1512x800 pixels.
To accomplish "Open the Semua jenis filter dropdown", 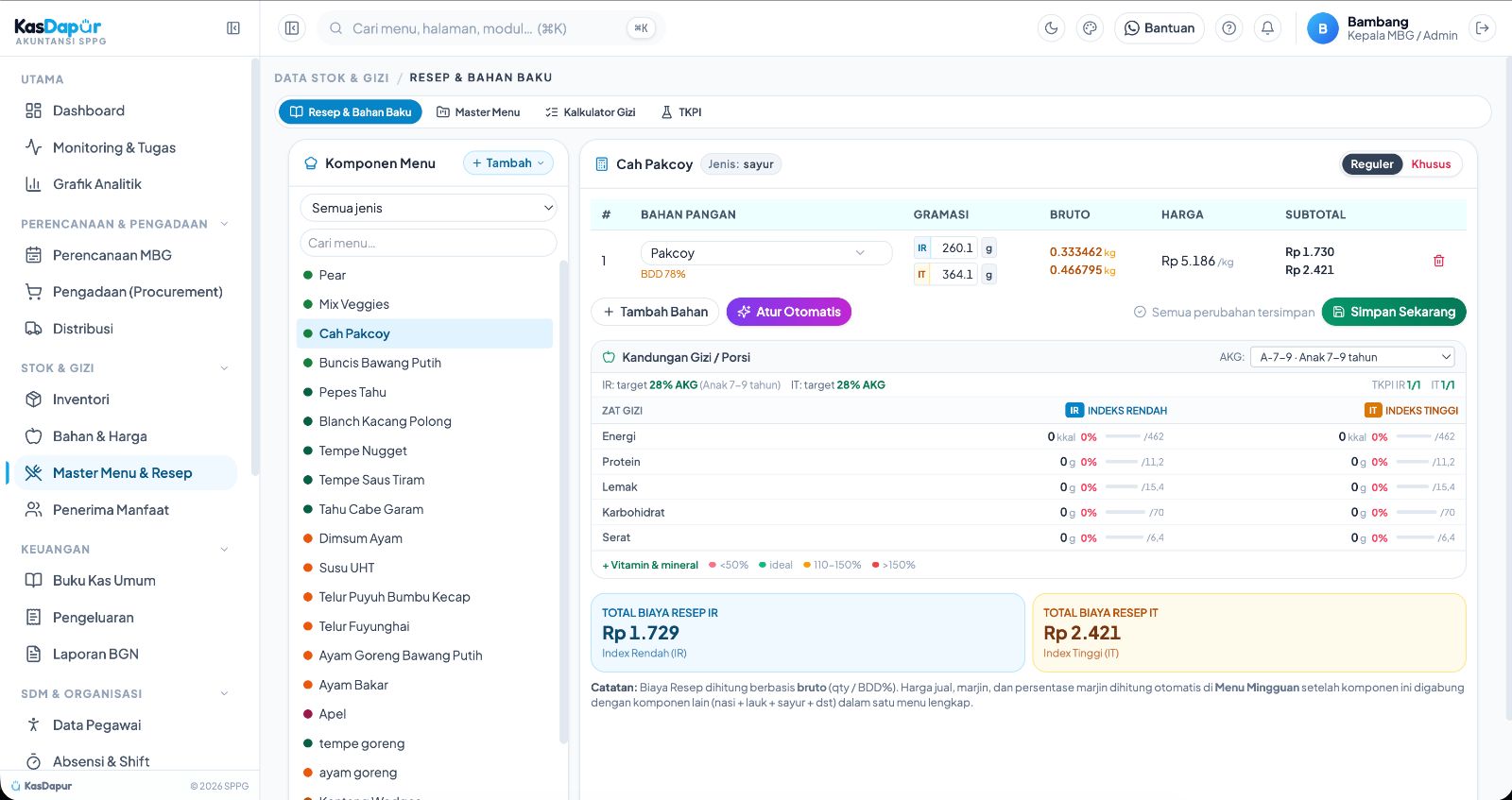I will 428,208.
